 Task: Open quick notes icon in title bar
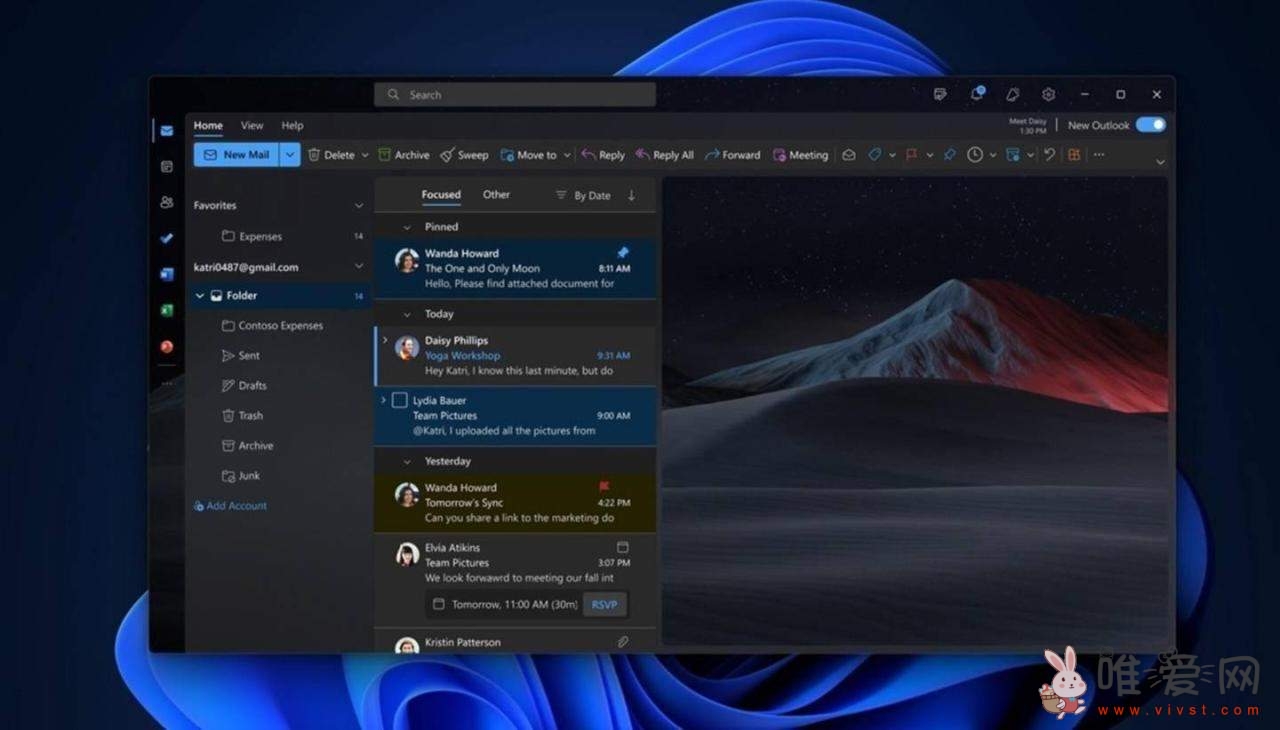click(x=940, y=94)
